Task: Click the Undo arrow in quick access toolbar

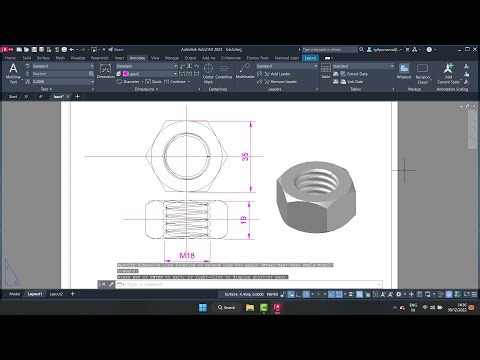Action: pyautogui.click(x=71, y=50)
